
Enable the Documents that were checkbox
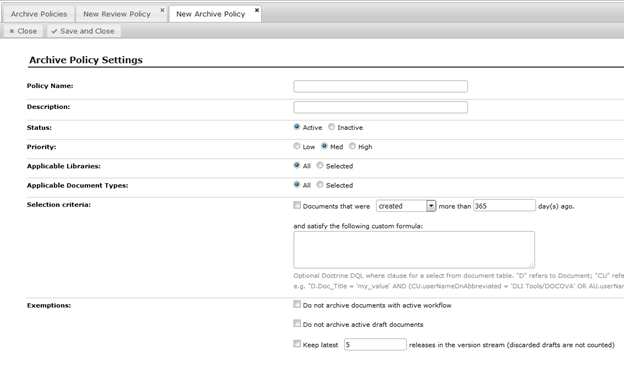tap(297, 205)
